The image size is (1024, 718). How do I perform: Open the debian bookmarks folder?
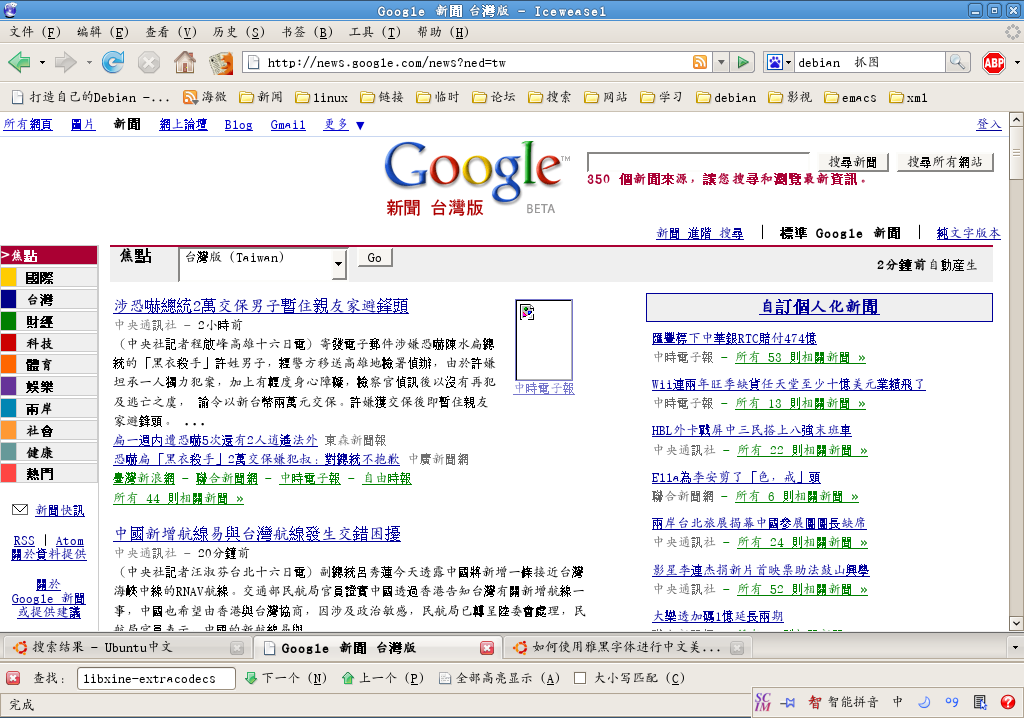(726, 97)
